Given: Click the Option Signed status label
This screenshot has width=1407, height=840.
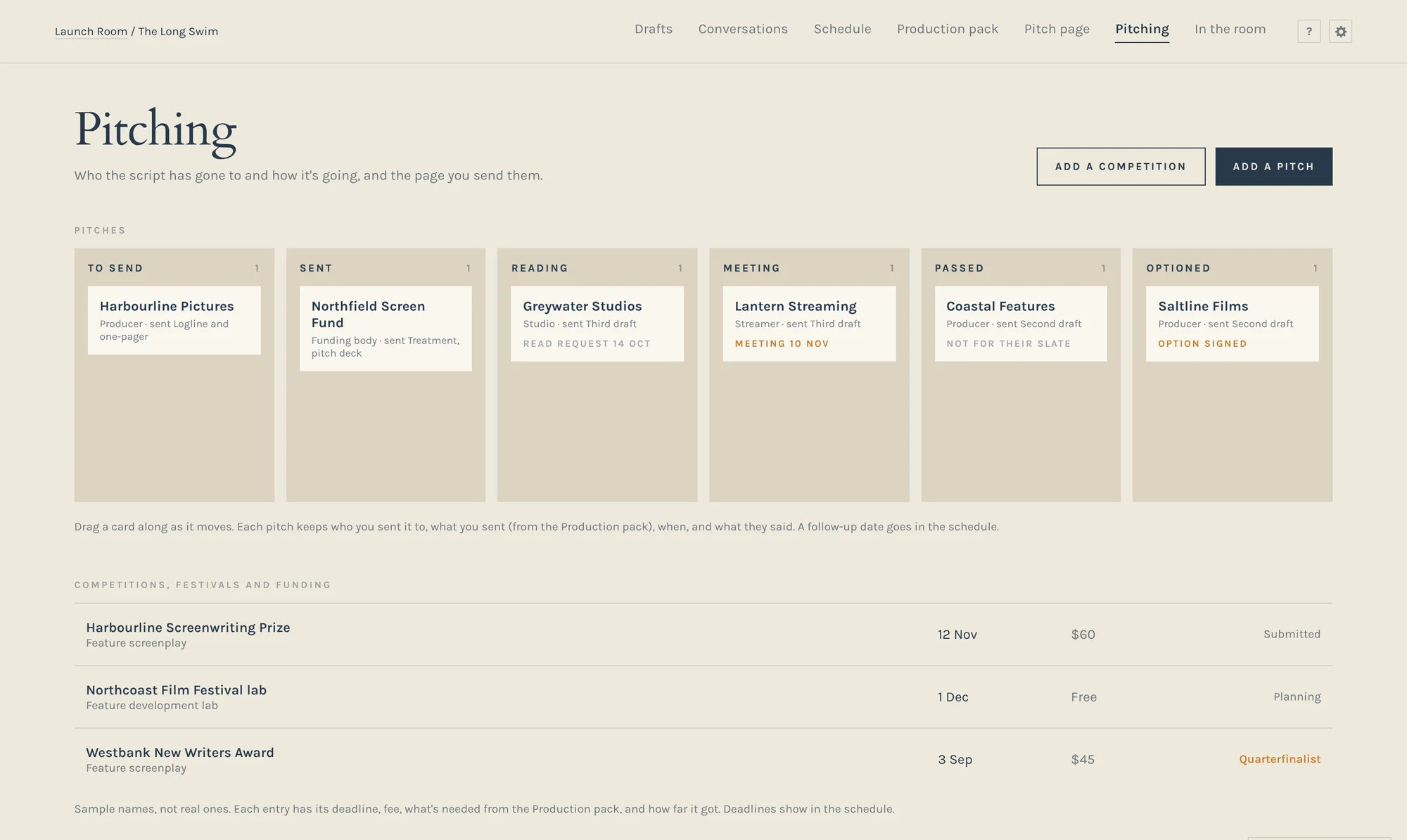Looking at the screenshot, I should [x=1202, y=344].
